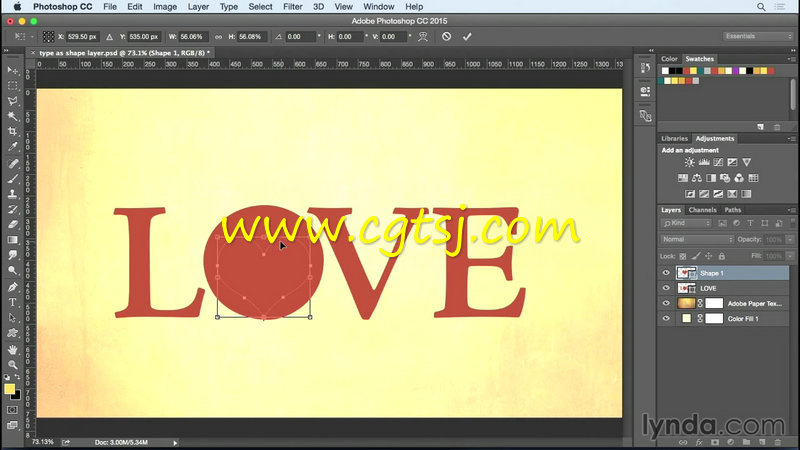Hide the Shape 1 layer
Image resolution: width=800 pixels, height=450 pixels.
[666, 273]
